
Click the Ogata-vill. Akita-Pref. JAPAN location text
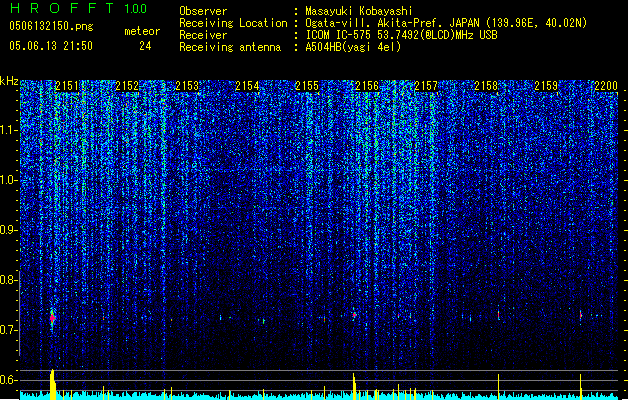(x=446, y=23)
